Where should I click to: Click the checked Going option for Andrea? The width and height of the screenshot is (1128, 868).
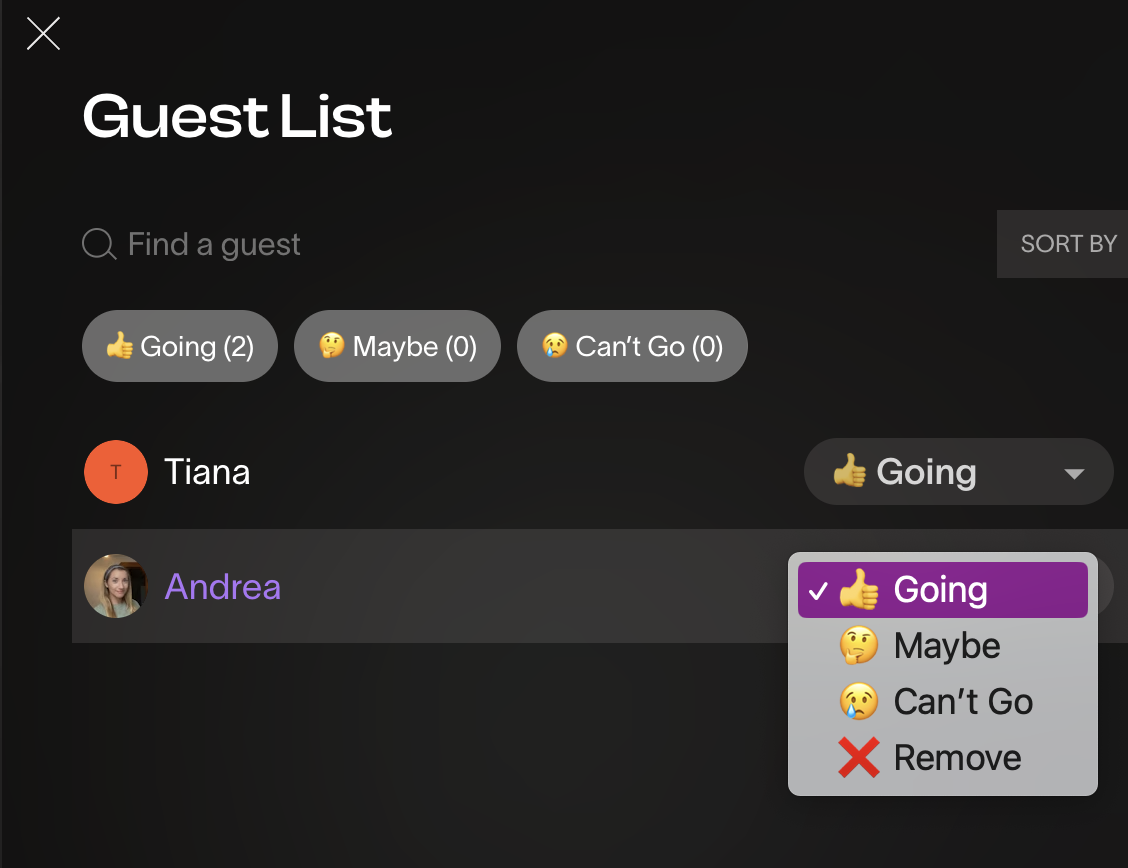(941, 589)
